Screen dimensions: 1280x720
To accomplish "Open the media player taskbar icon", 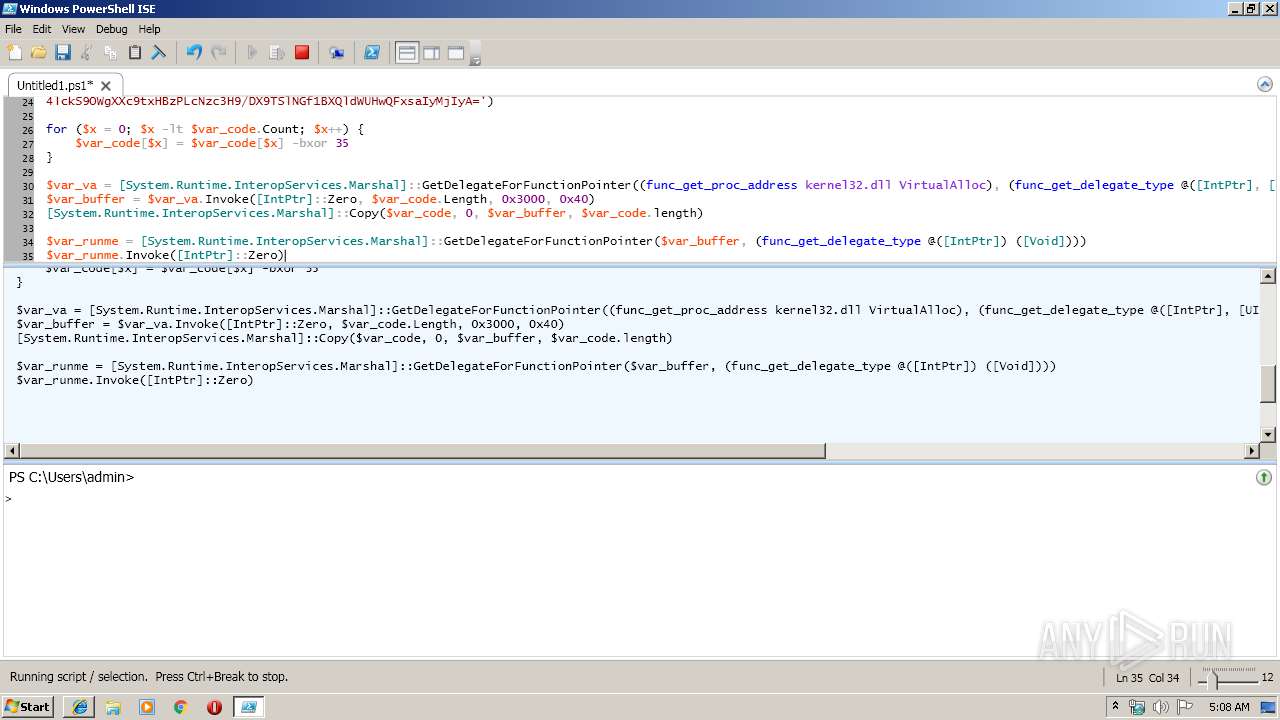I will pos(147,707).
